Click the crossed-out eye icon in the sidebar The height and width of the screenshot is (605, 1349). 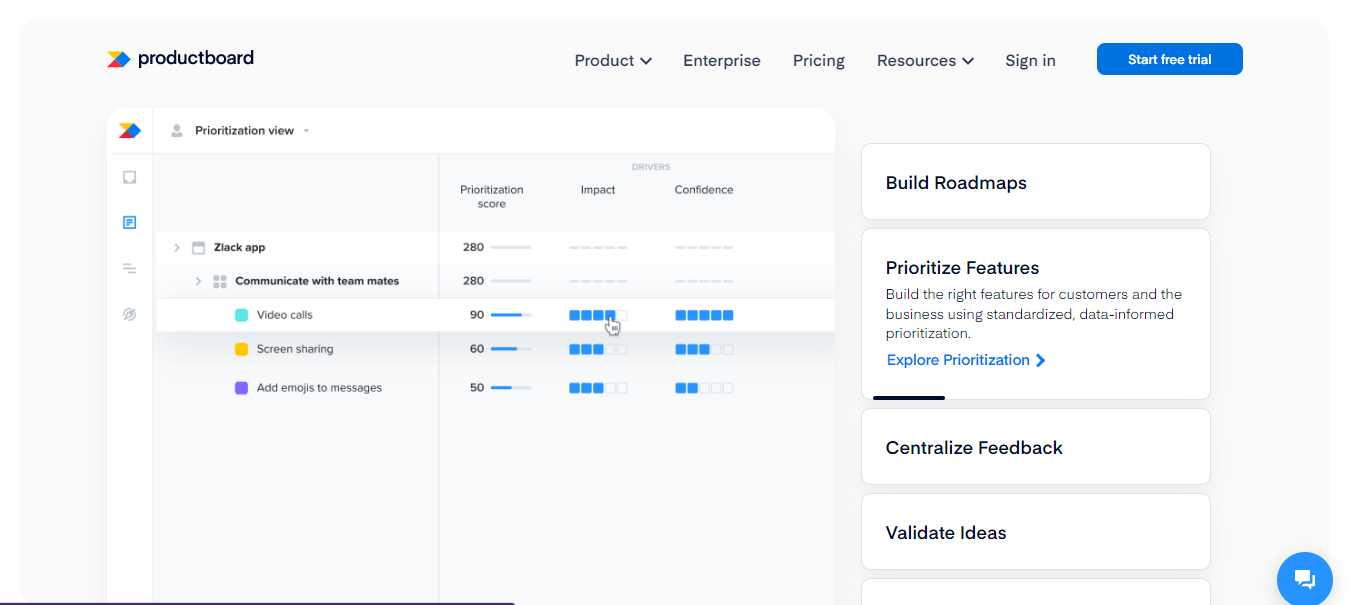(129, 315)
